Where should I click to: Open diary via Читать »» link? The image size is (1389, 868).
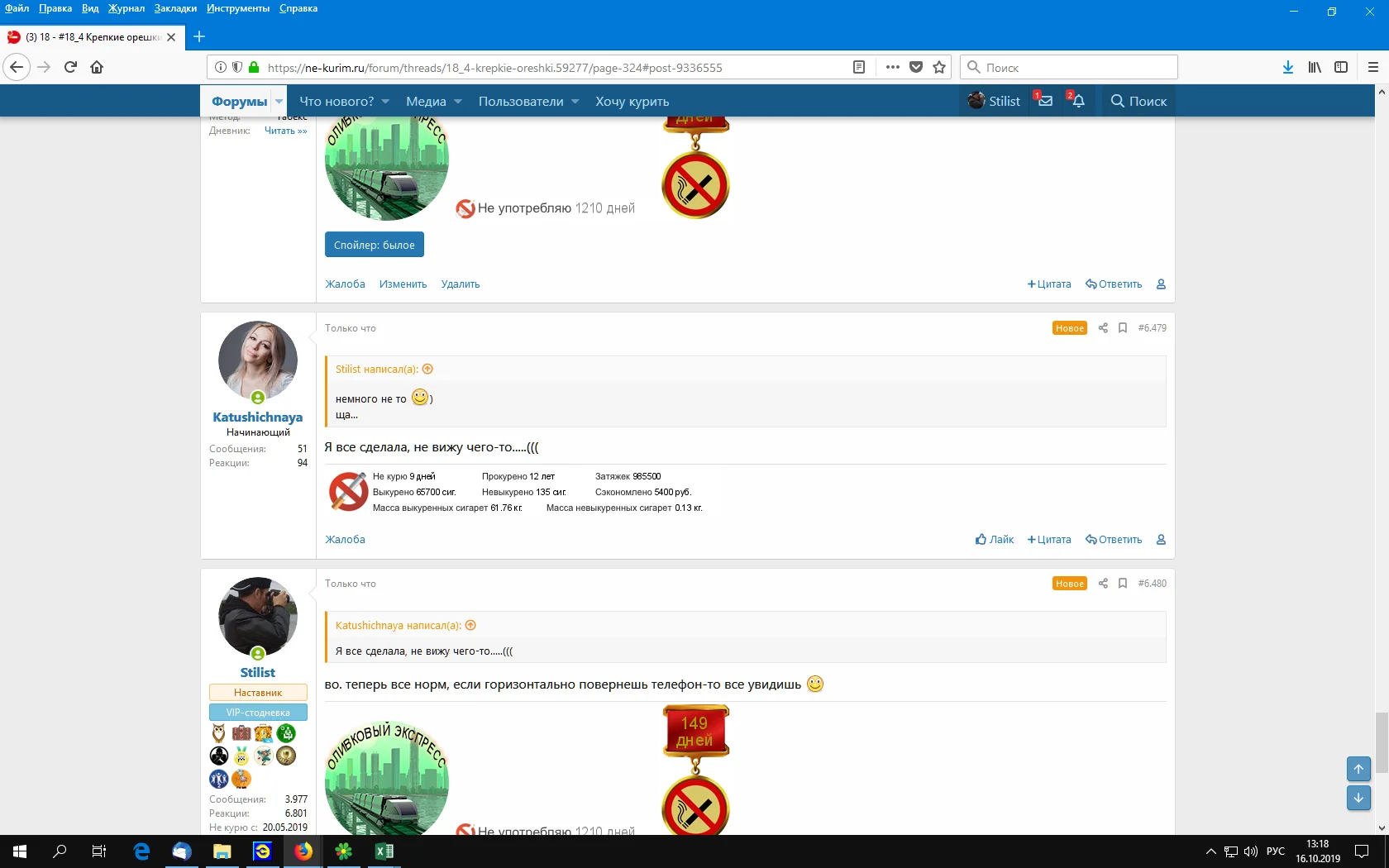[285, 131]
